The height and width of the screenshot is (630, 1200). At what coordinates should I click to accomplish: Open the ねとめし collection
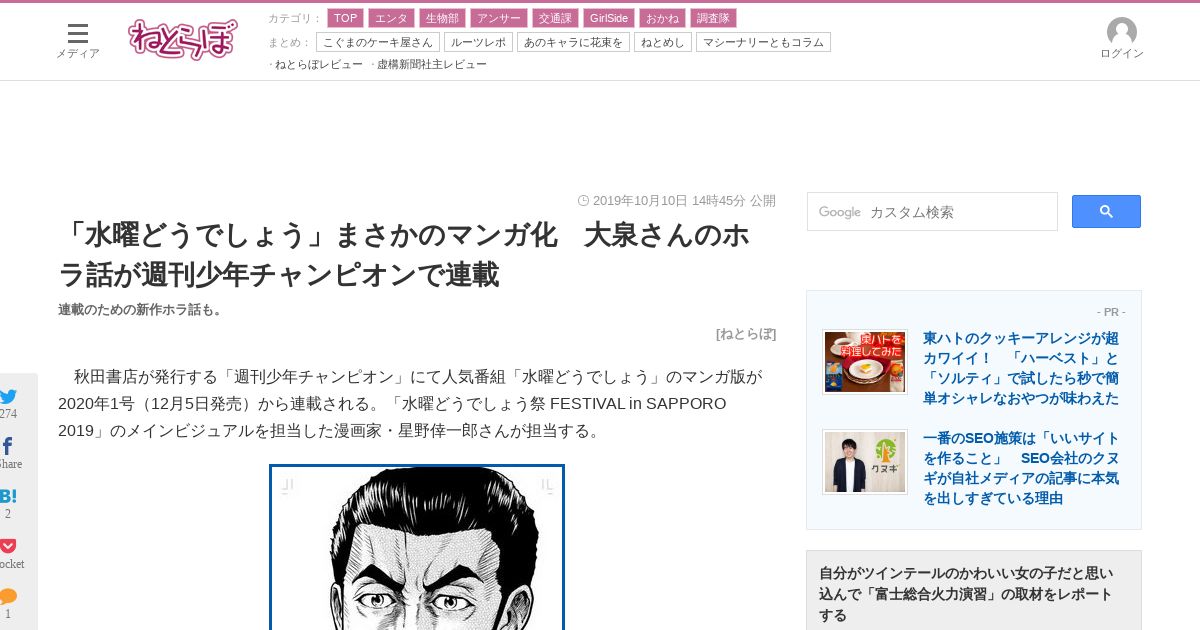[x=663, y=42]
